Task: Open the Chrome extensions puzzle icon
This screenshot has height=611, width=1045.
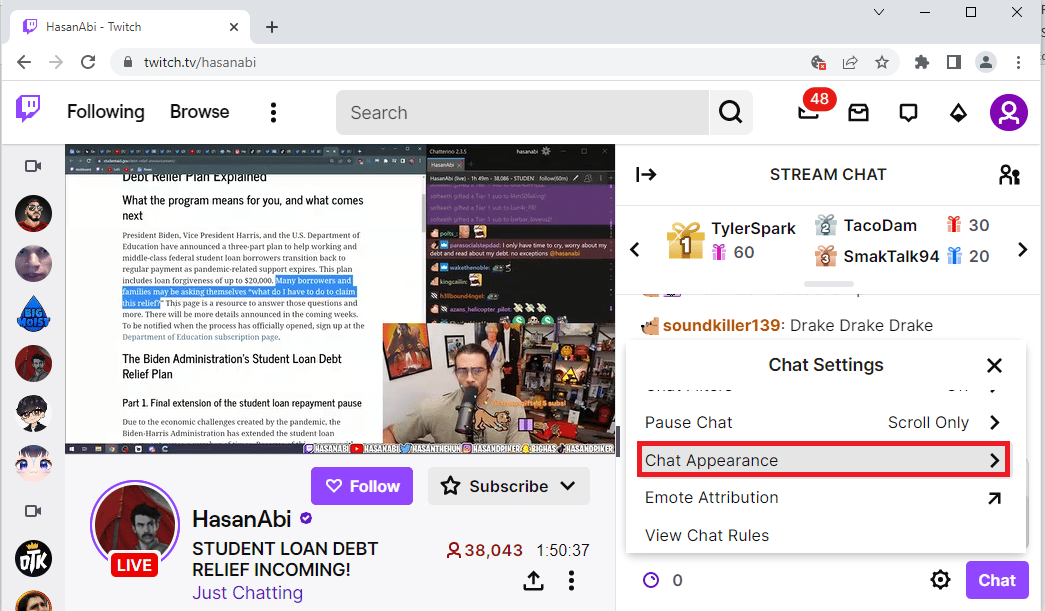Action: (x=922, y=62)
